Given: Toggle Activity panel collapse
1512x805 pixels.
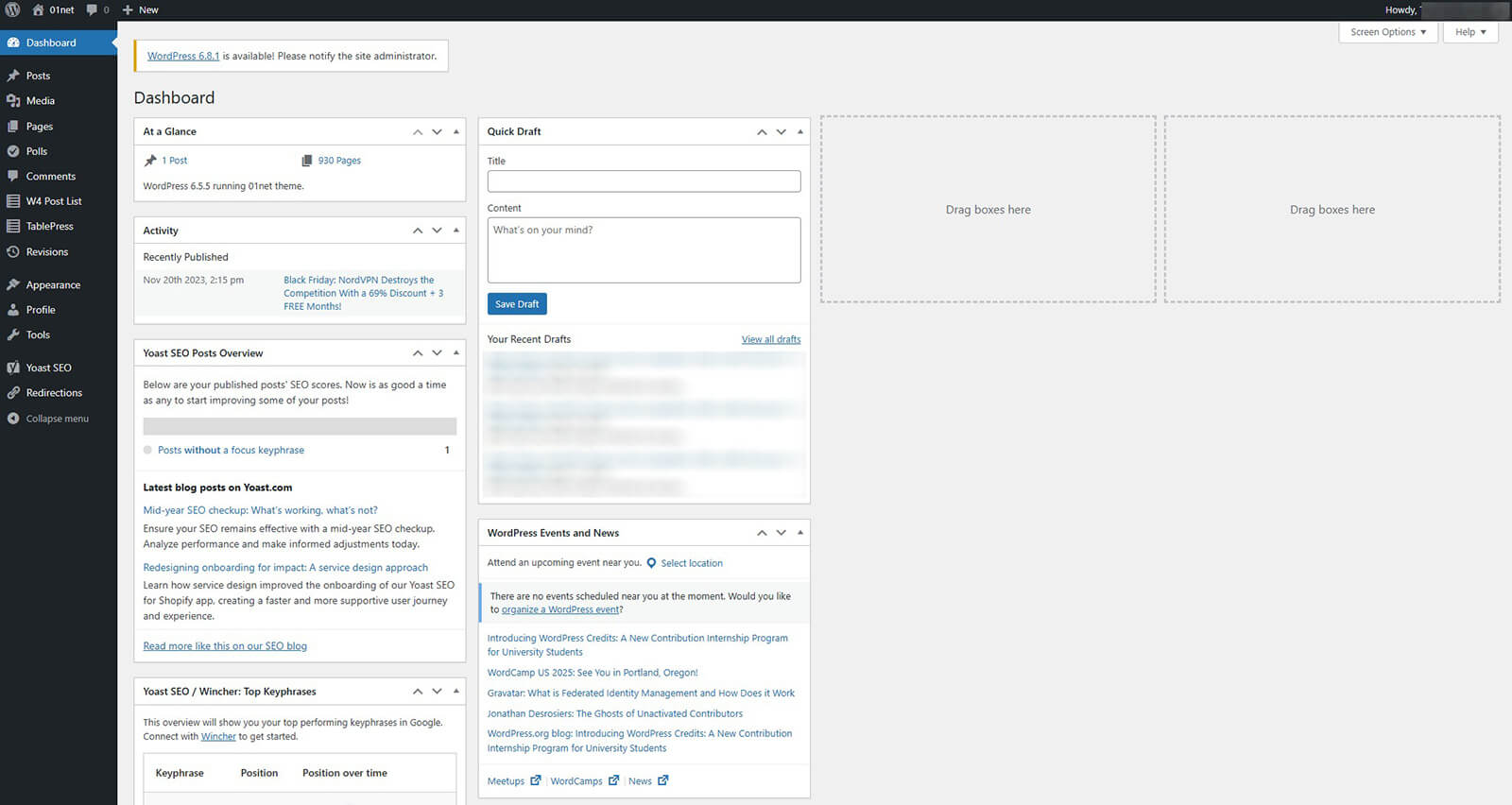Looking at the screenshot, I should click(x=456, y=231).
